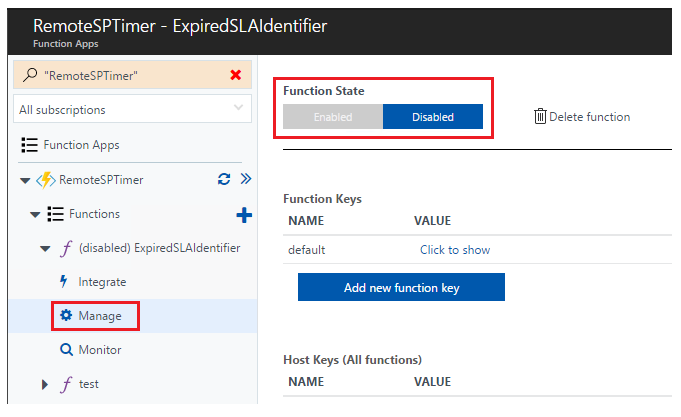Click the Integrate bolt icon
Image resolution: width=681 pixels, height=417 pixels.
[x=64, y=281]
